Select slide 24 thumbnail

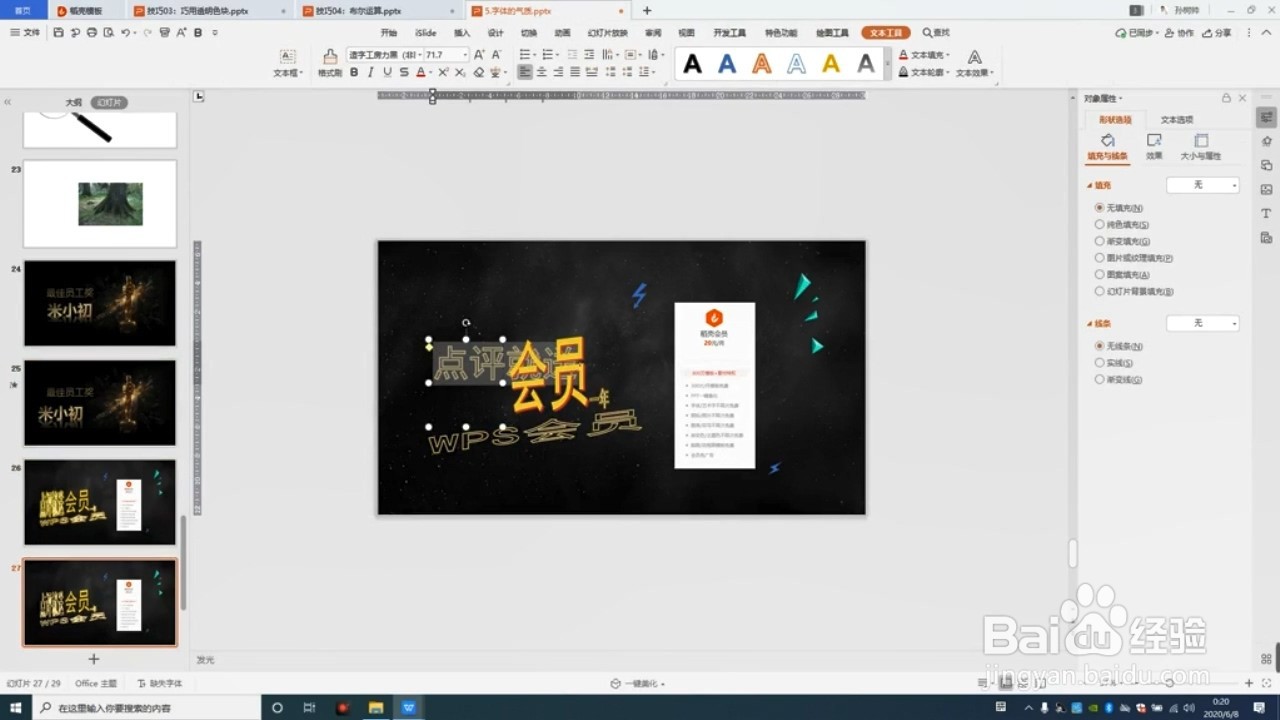click(x=100, y=303)
